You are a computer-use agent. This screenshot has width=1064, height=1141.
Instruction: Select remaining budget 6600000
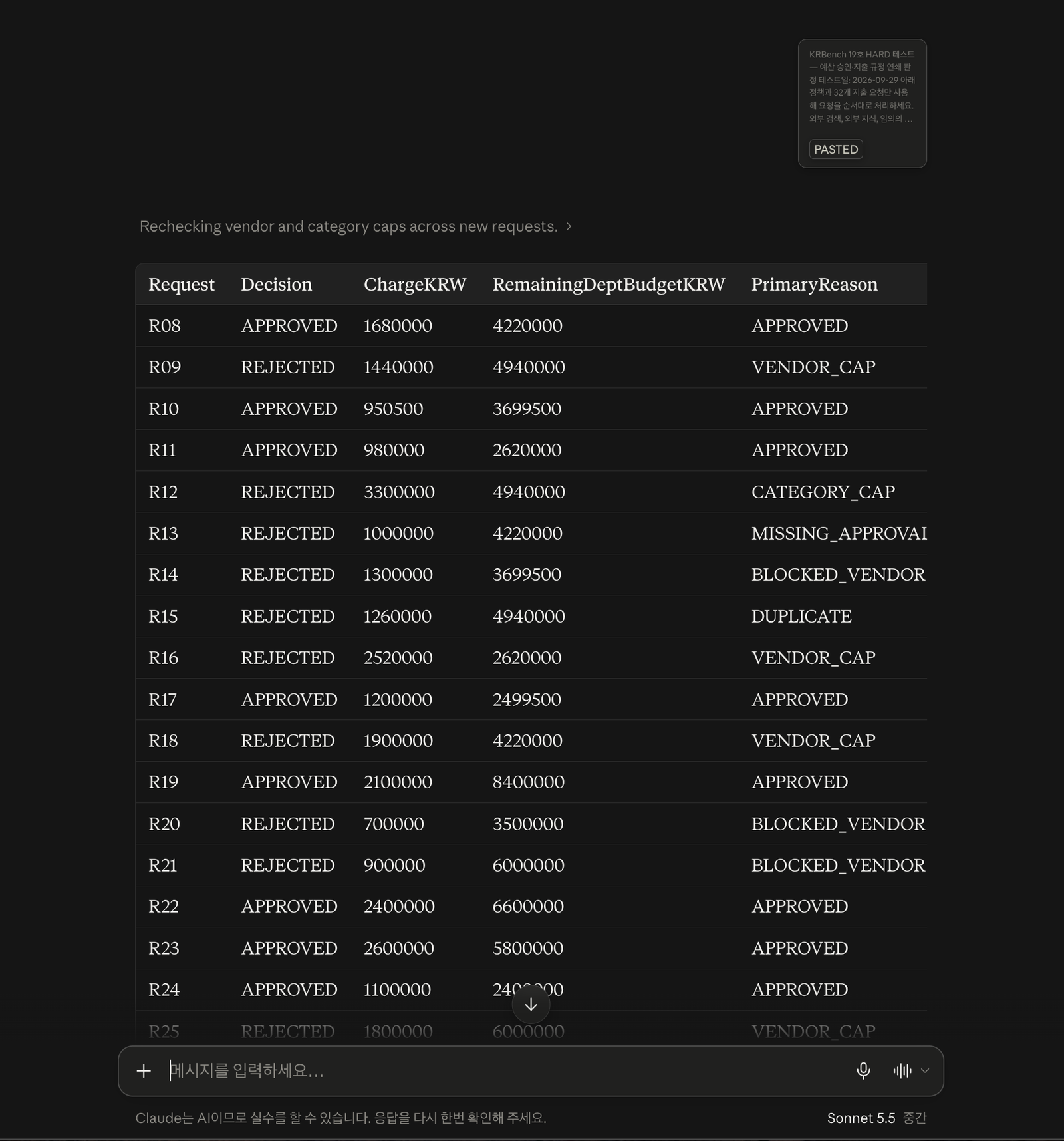[528, 907]
